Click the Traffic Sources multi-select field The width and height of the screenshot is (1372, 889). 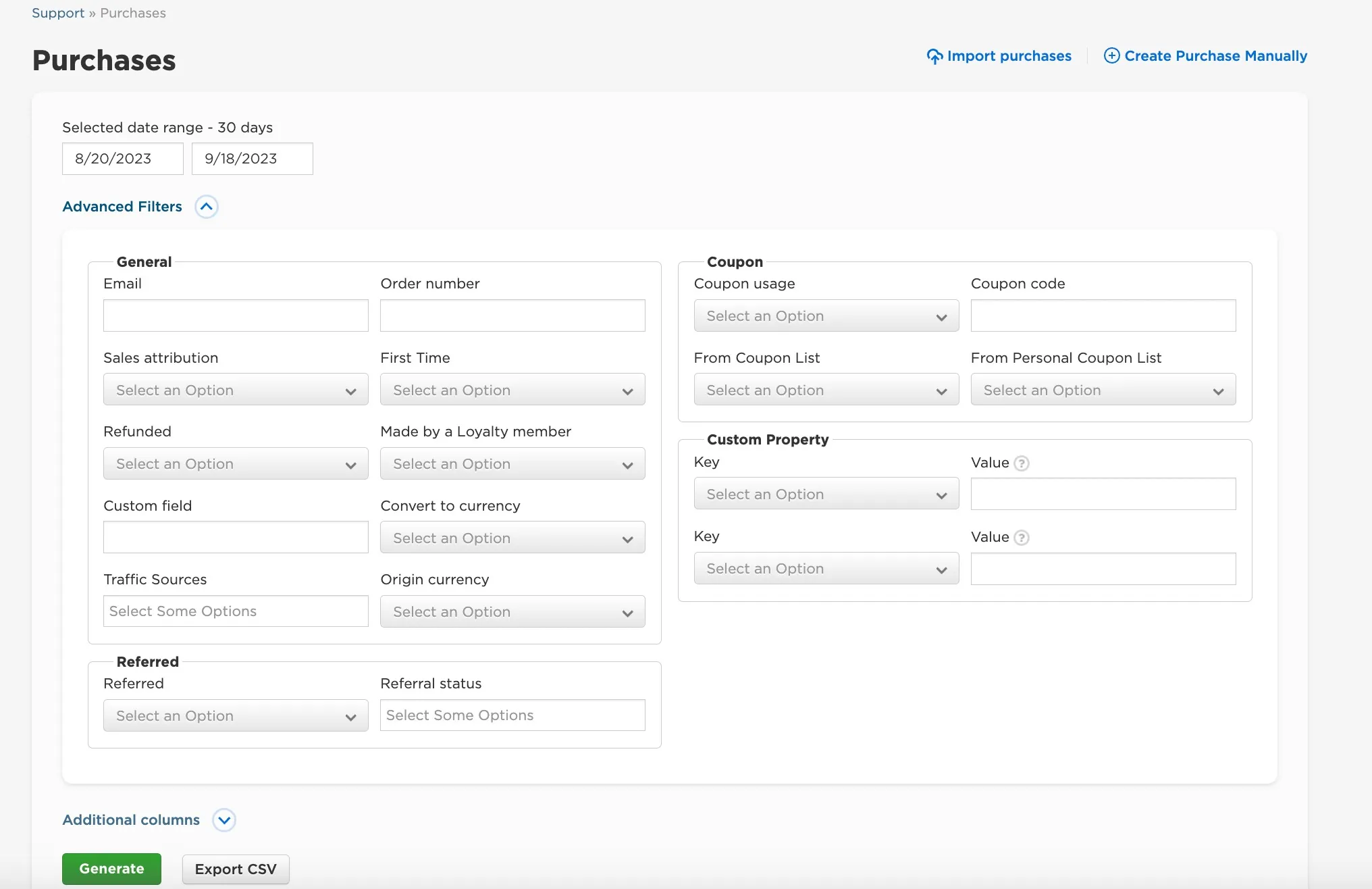tap(236, 611)
